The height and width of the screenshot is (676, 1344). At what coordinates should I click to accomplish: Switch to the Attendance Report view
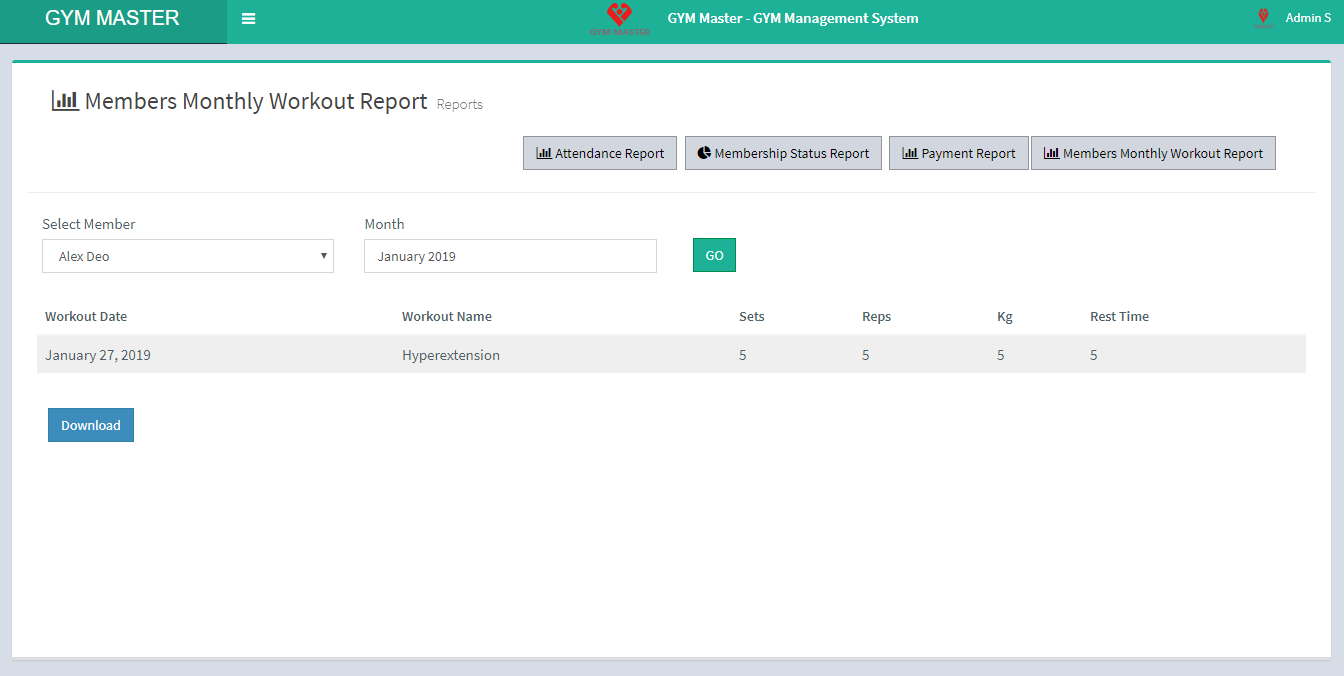[x=600, y=153]
